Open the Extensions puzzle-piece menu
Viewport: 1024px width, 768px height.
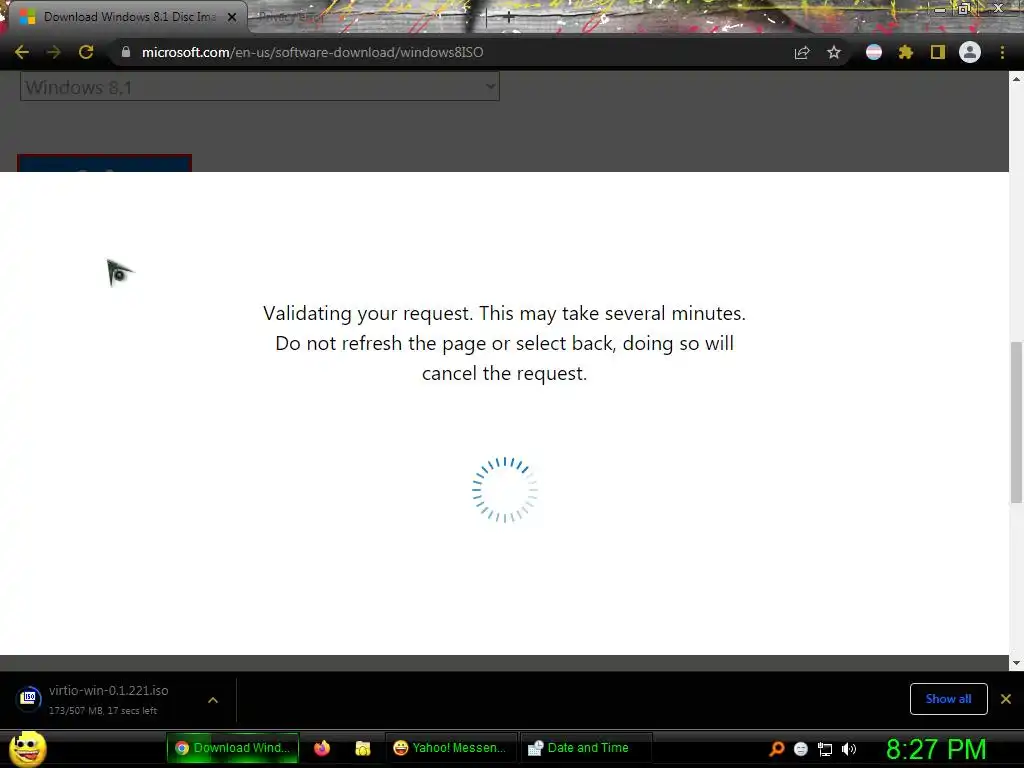tap(906, 52)
